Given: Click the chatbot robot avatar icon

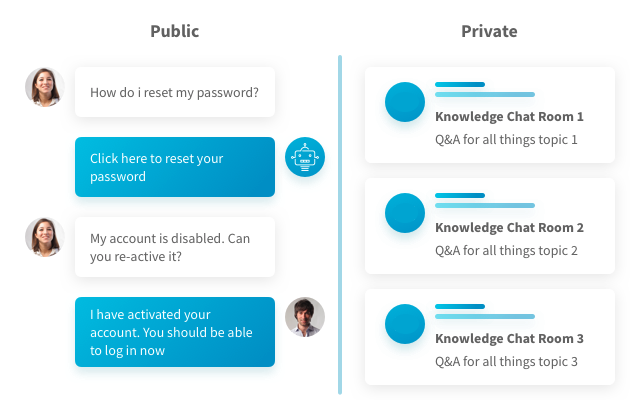Looking at the screenshot, I should [x=305, y=157].
